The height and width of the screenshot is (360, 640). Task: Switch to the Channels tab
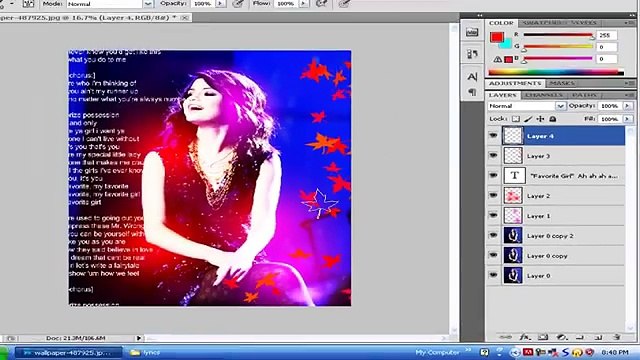(x=544, y=95)
